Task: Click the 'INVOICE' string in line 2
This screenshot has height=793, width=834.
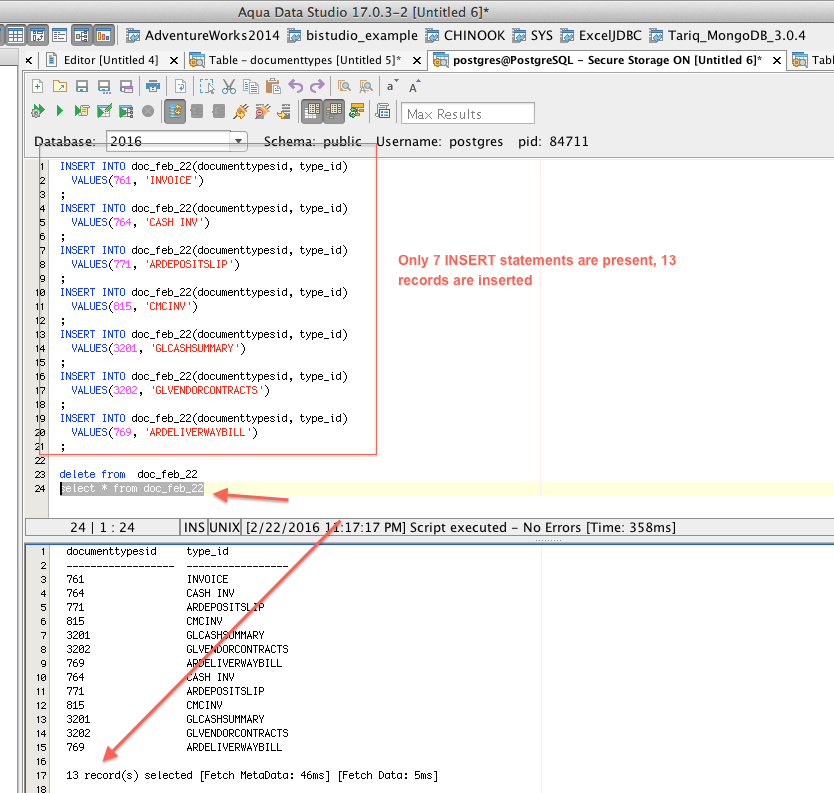Action: [171, 180]
